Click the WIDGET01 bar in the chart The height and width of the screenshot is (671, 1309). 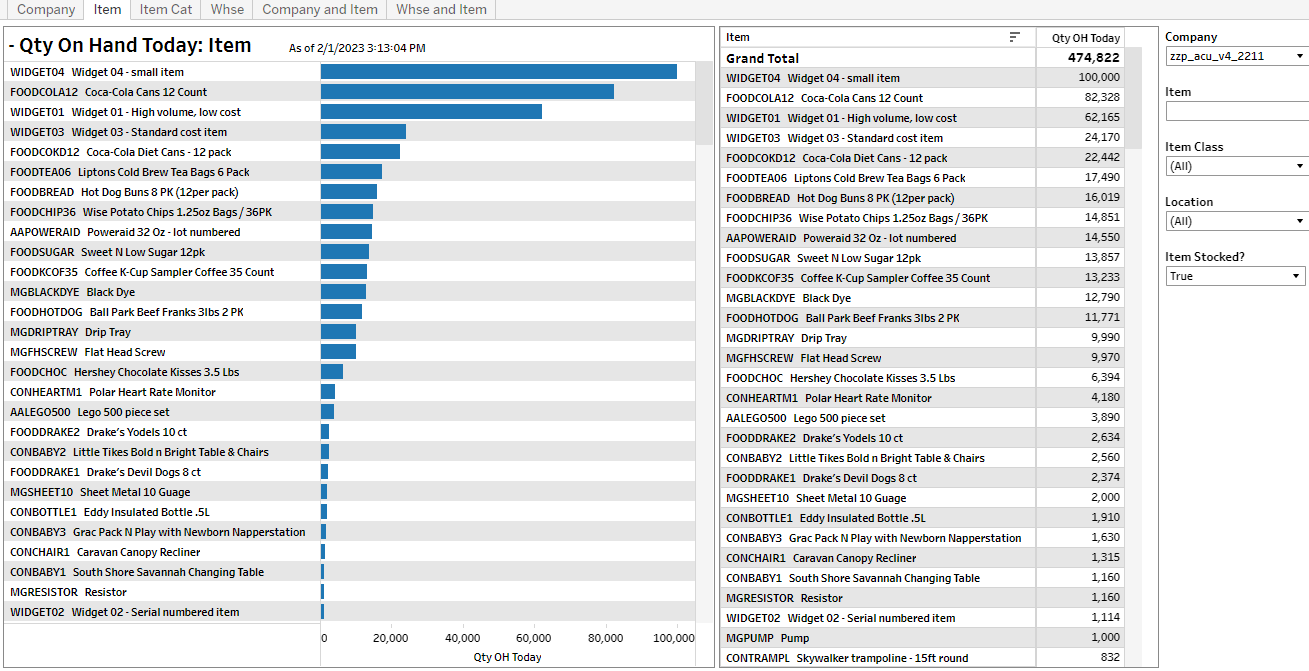coord(431,112)
